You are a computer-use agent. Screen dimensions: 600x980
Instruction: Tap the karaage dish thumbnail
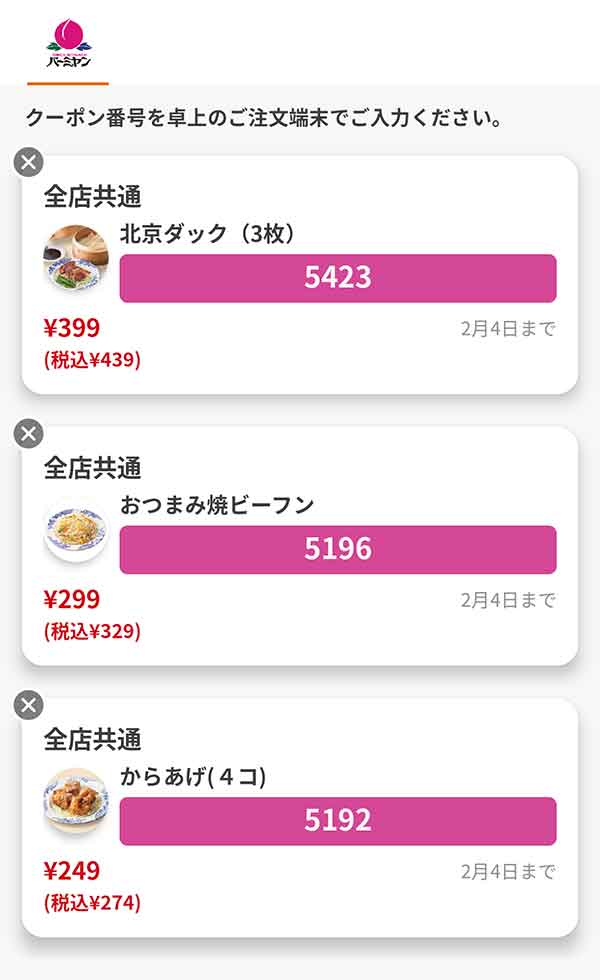[75, 802]
